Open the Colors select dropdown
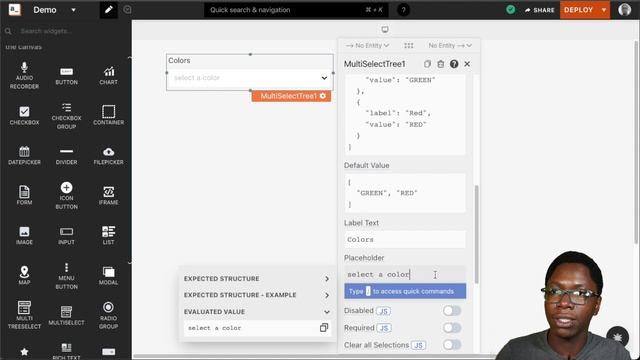This screenshot has height=360, width=640. (250, 78)
